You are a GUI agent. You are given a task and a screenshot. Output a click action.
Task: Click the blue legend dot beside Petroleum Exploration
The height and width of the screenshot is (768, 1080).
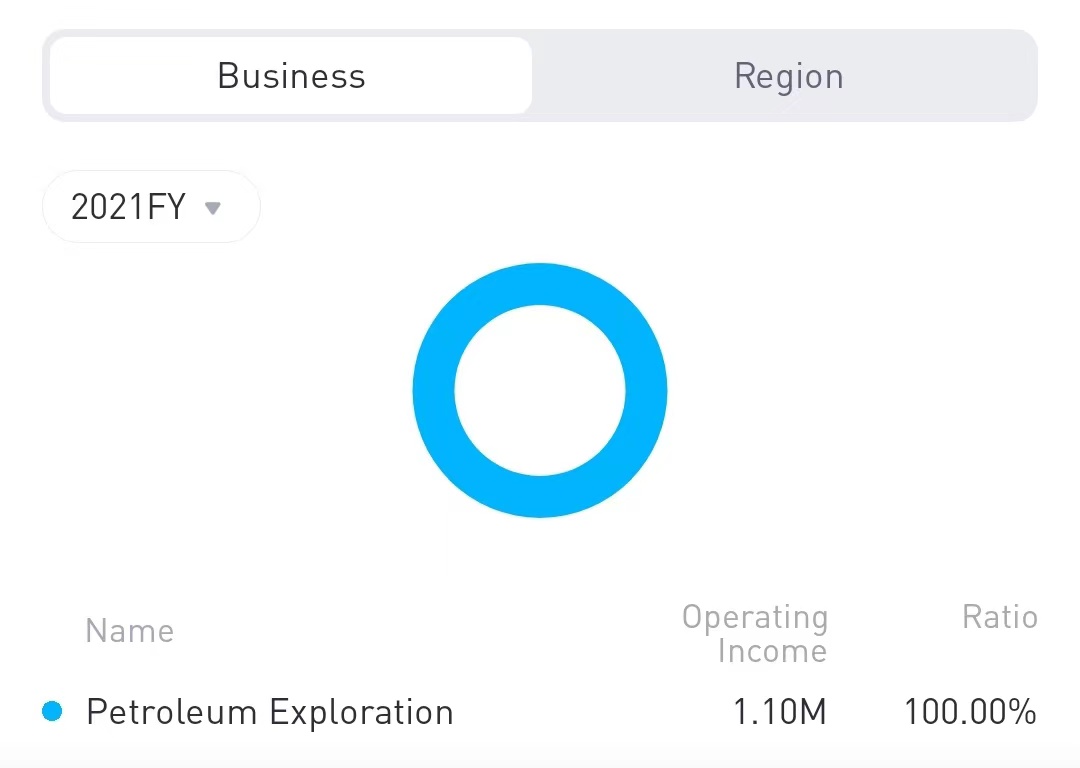pos(52,711)
